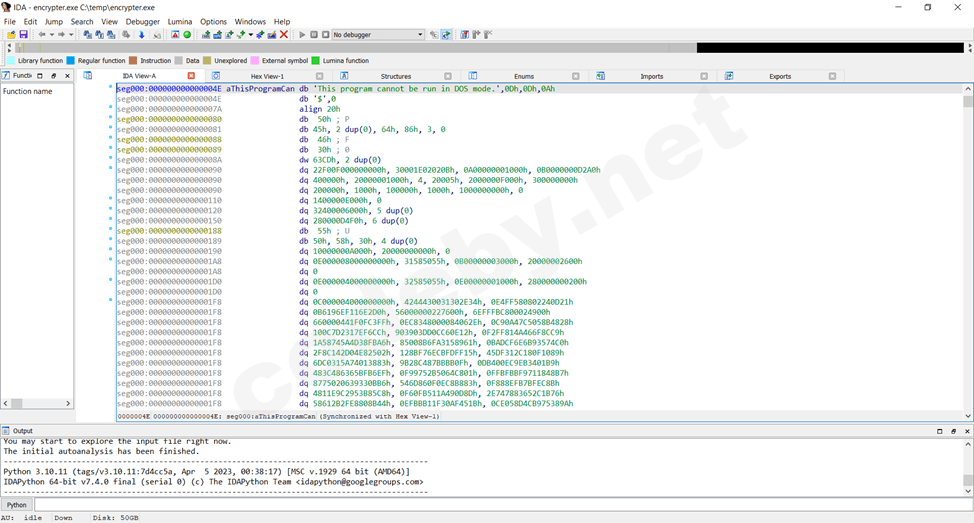Select the 'align 20h' disassembly line
The height and width of the screenshot is (523, 974).
click(319, 109)
